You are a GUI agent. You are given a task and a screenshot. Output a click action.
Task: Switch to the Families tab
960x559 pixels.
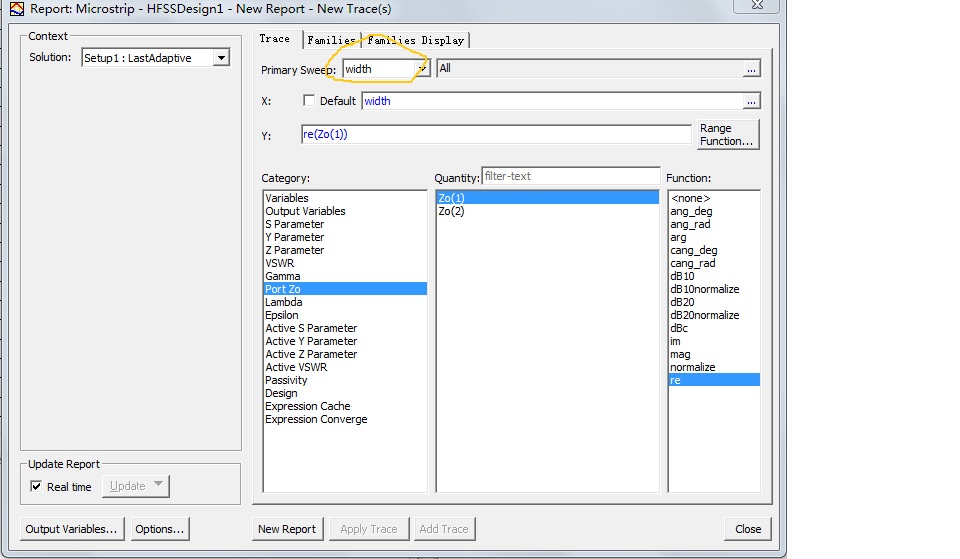[332, 40]
